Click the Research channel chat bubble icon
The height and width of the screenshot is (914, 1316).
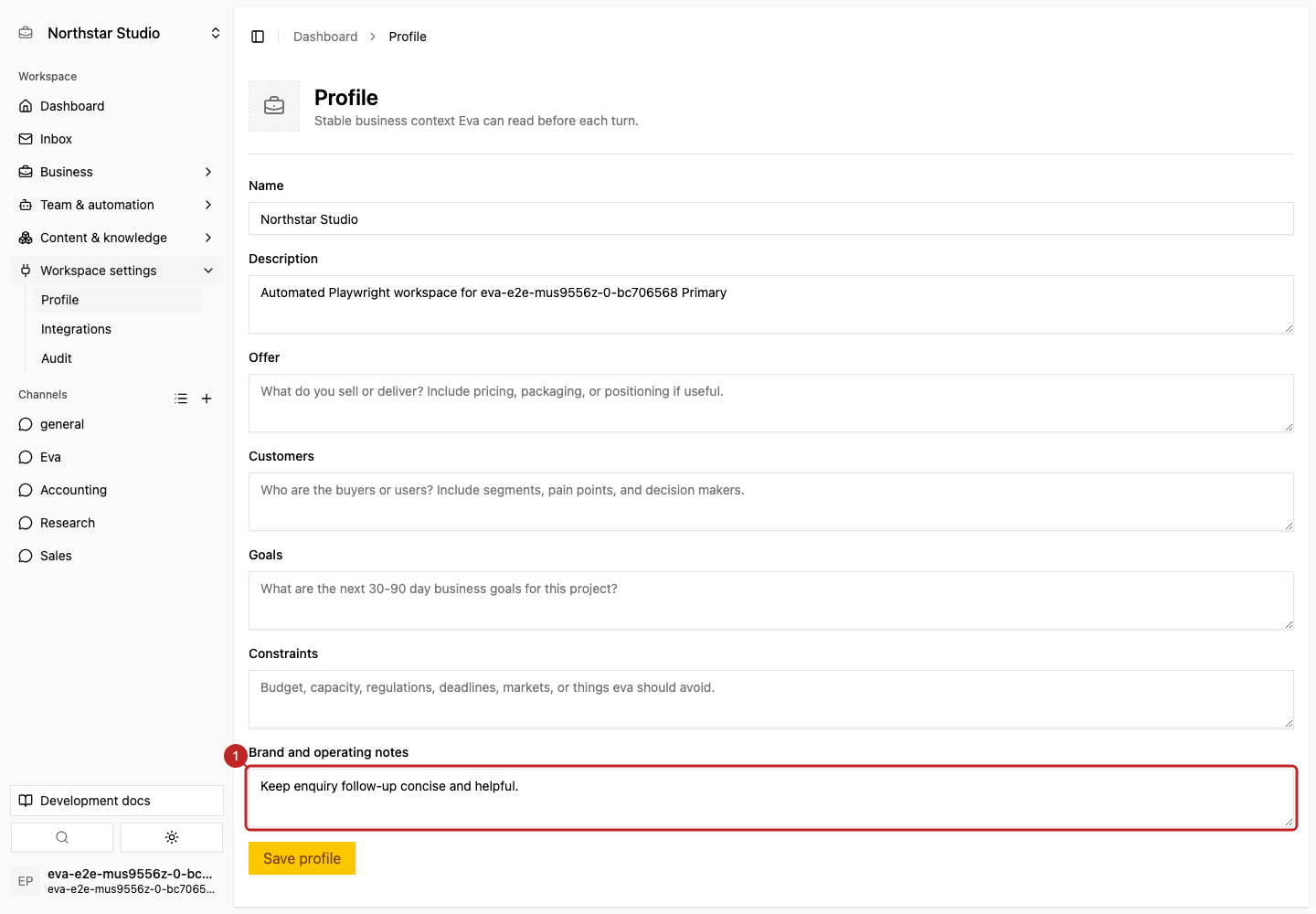pos(26,523)
